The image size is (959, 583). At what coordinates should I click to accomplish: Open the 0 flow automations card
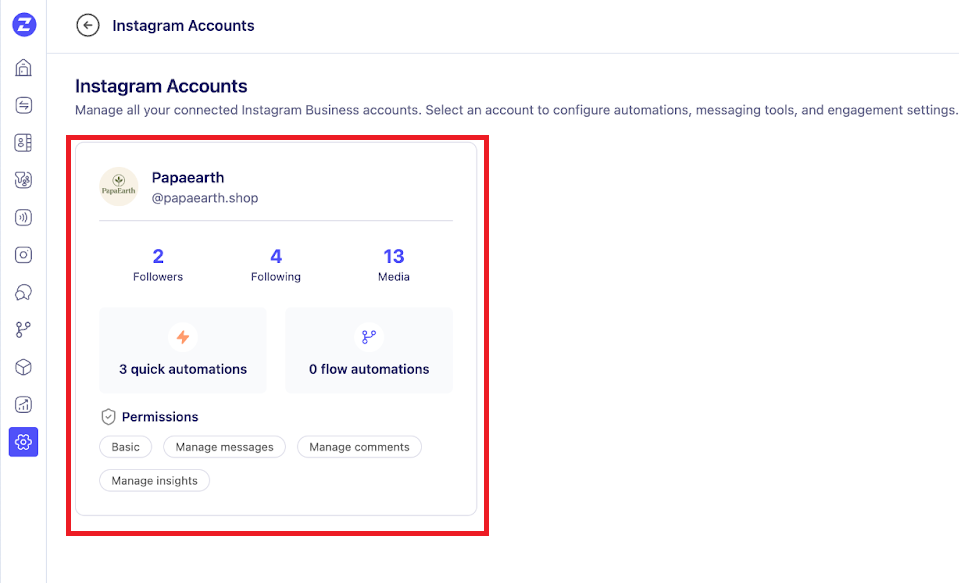point(369,350)
